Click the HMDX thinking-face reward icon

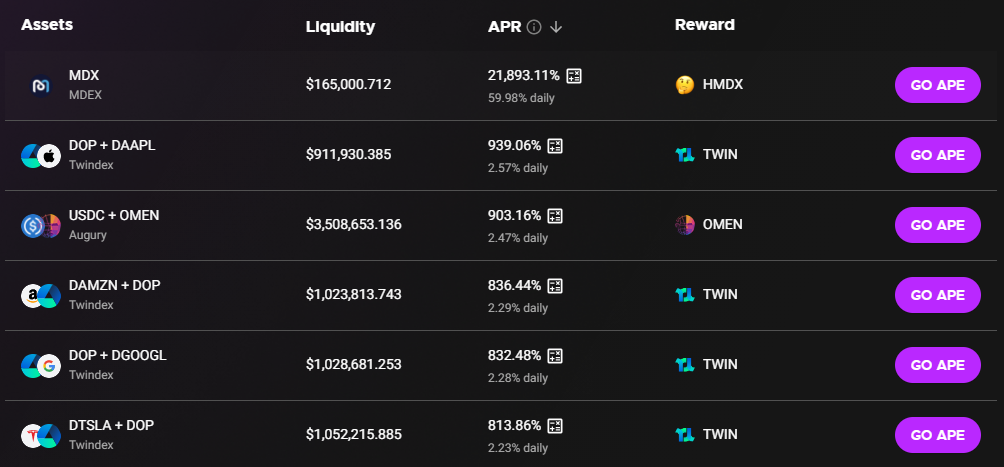pyautogui.click(x=685, y=85)
